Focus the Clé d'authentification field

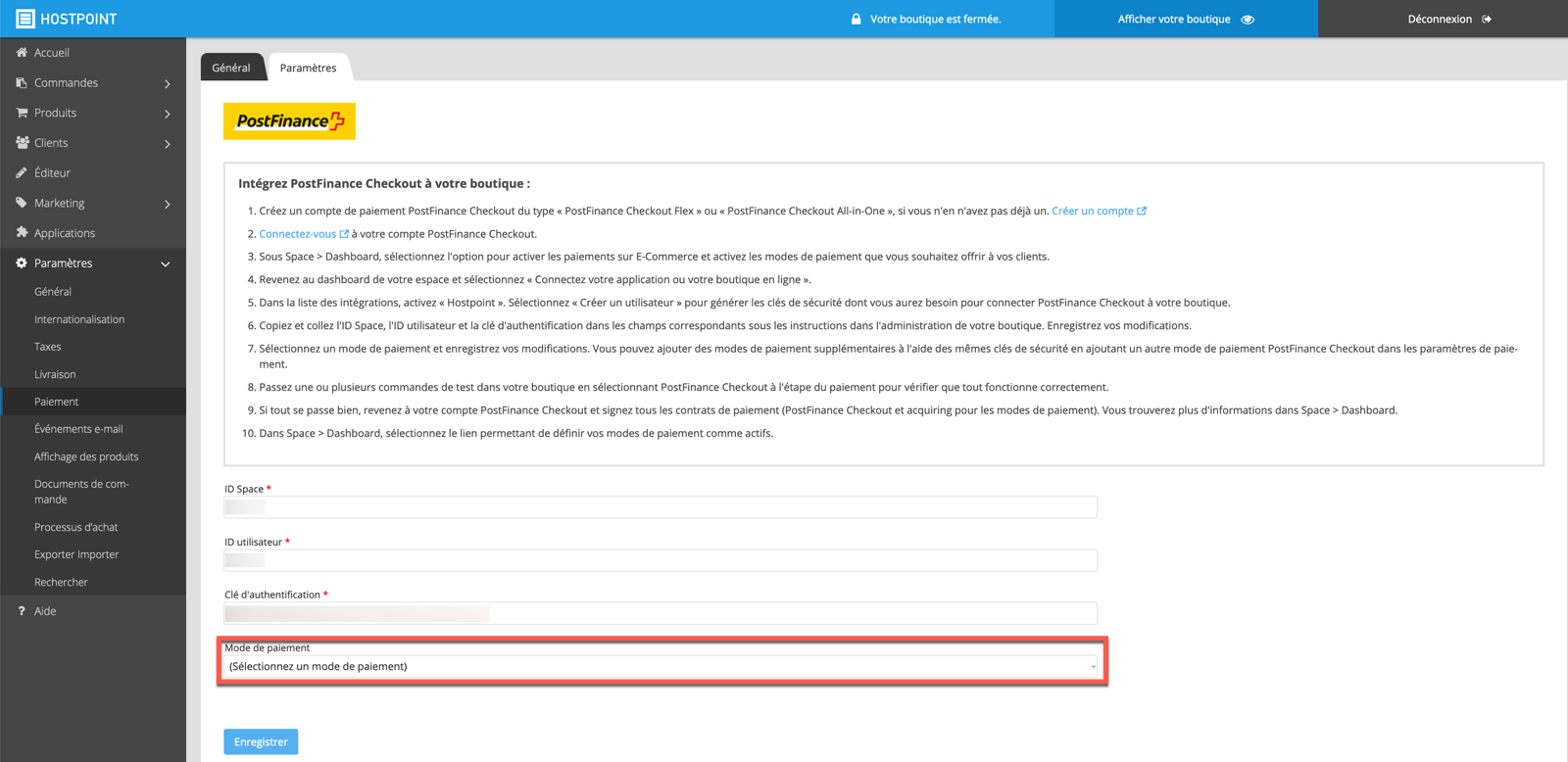point(661,613)
